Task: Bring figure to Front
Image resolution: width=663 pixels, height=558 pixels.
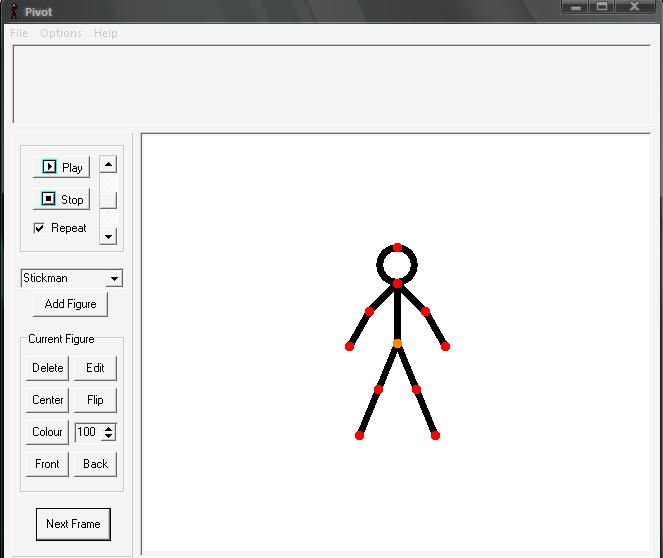Action: tap(47, 464)
